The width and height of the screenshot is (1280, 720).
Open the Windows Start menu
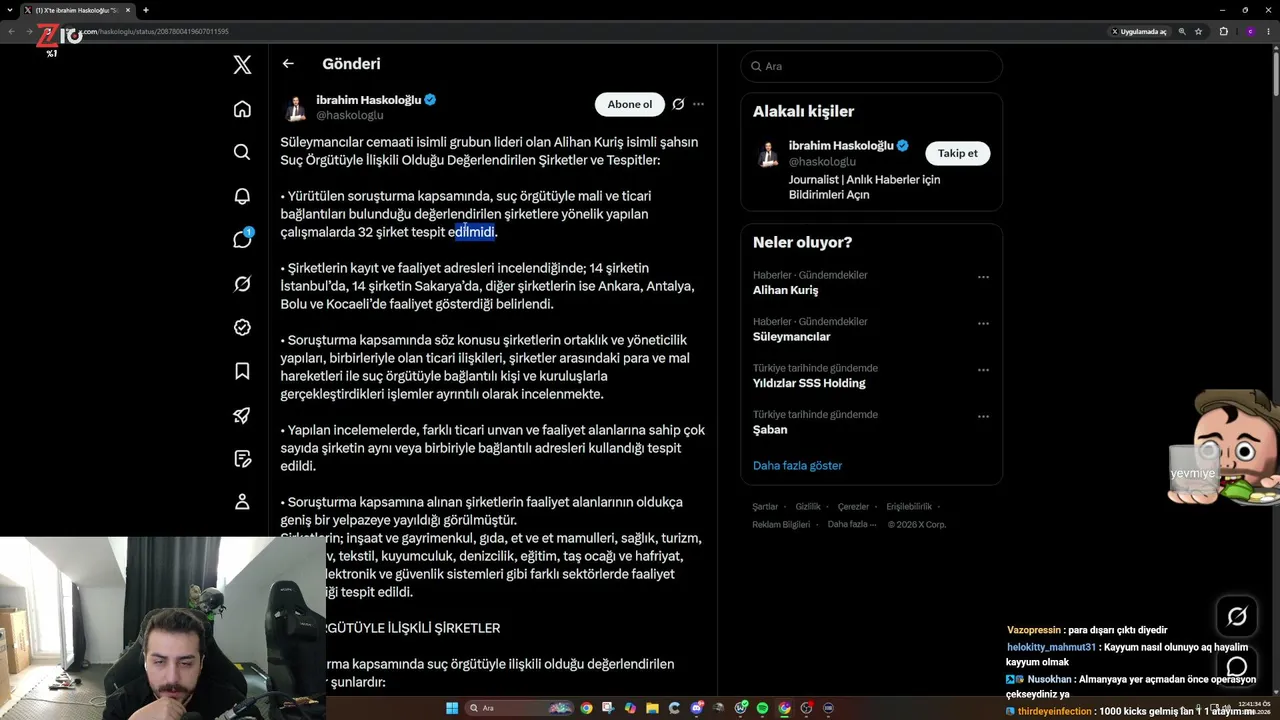[452, 708]
